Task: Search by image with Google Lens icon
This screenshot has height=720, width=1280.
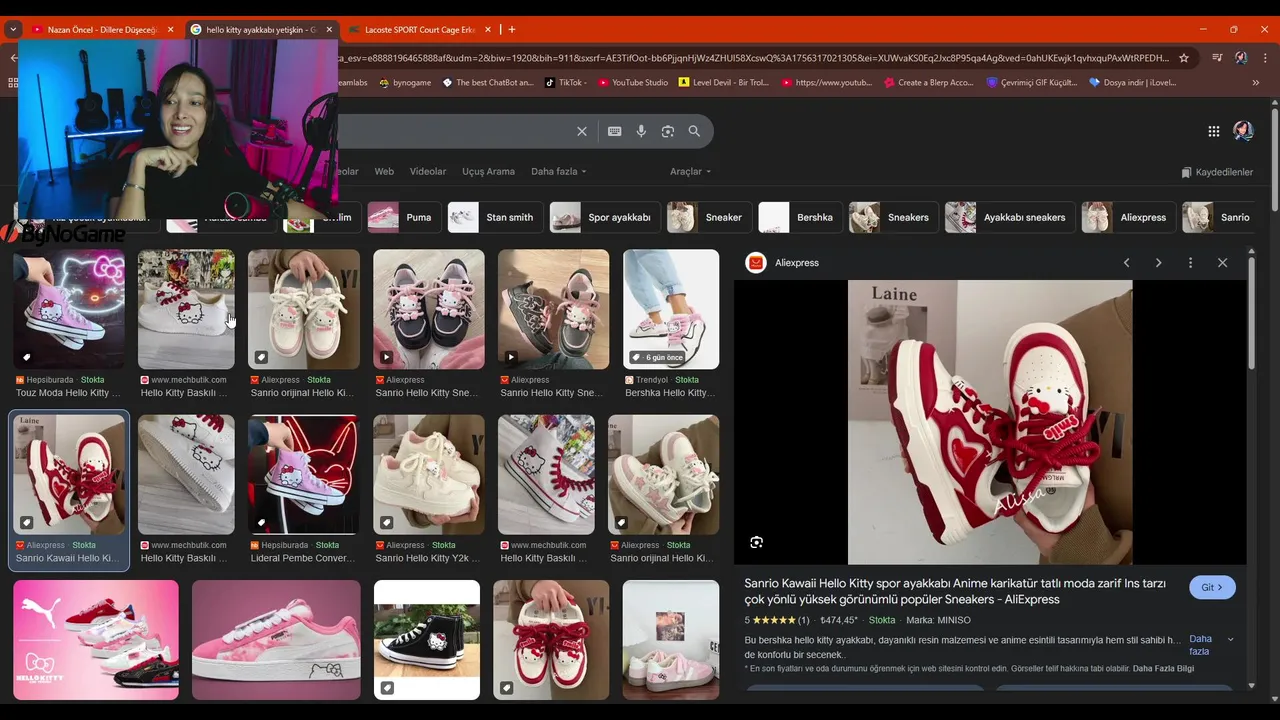Action: pyautogui.click(x=668, y=131)
